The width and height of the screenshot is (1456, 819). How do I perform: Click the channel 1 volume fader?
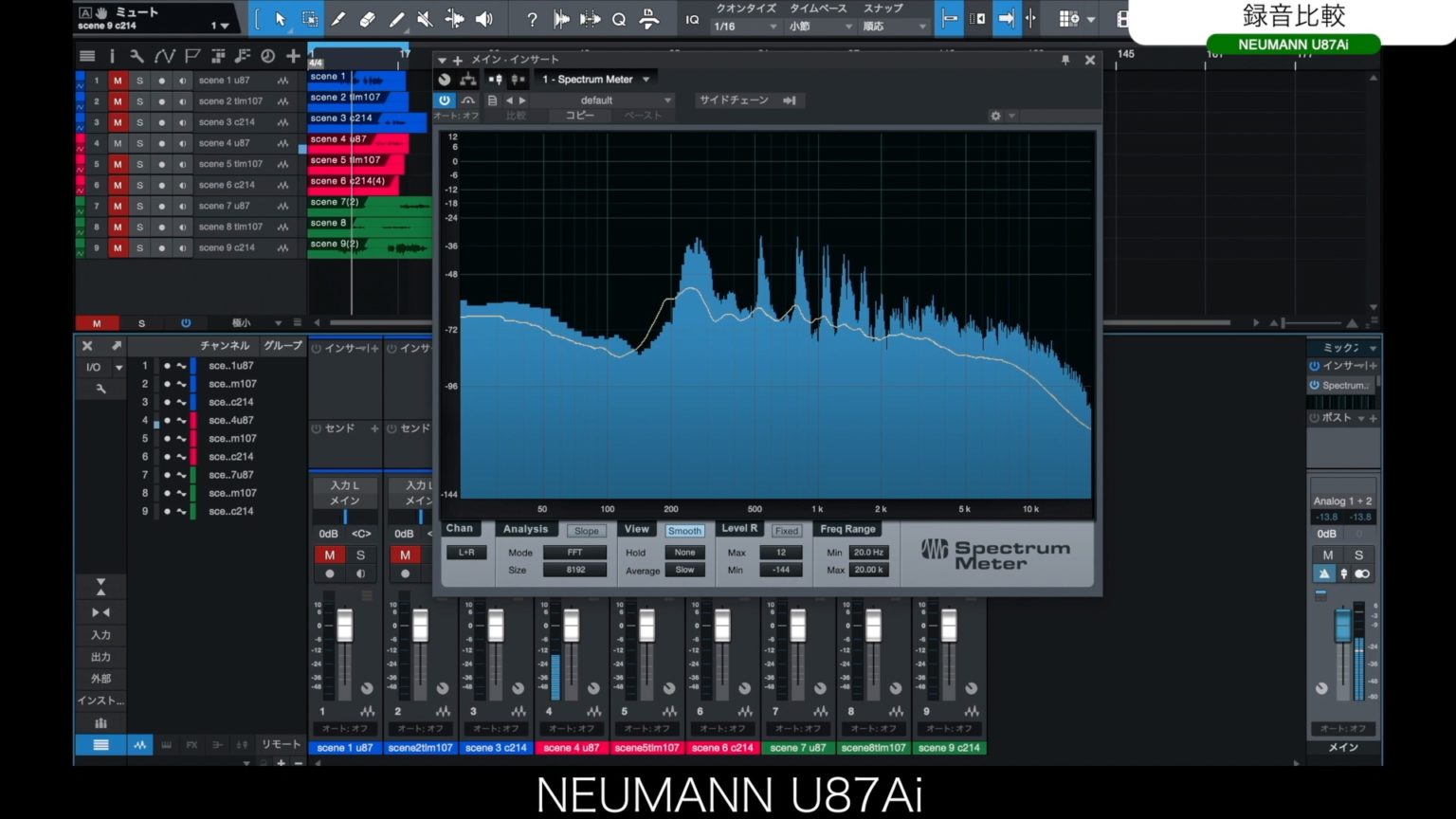(x=343, y=626)
